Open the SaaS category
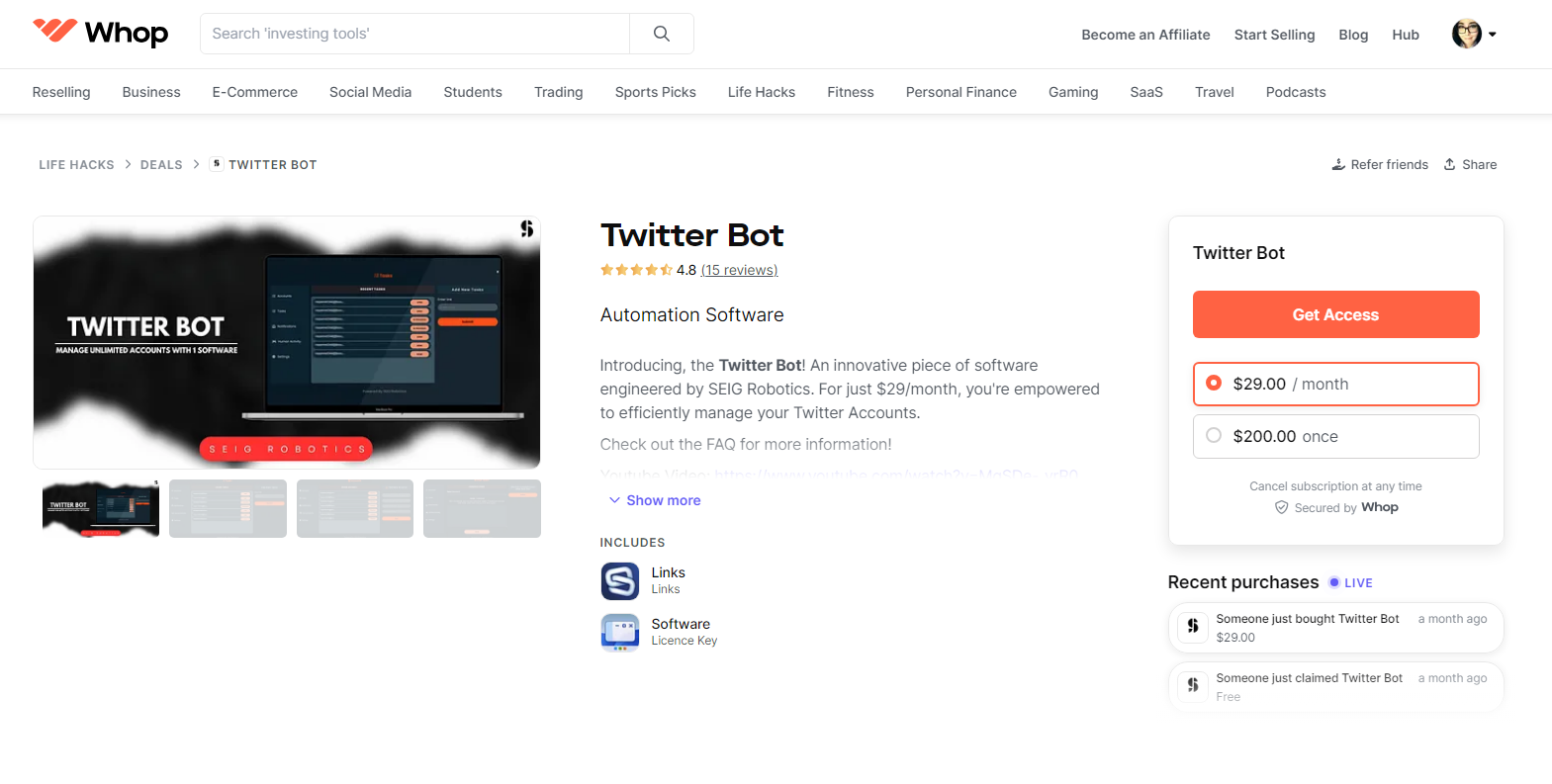1552x784 pixels. click(1146, 92)
